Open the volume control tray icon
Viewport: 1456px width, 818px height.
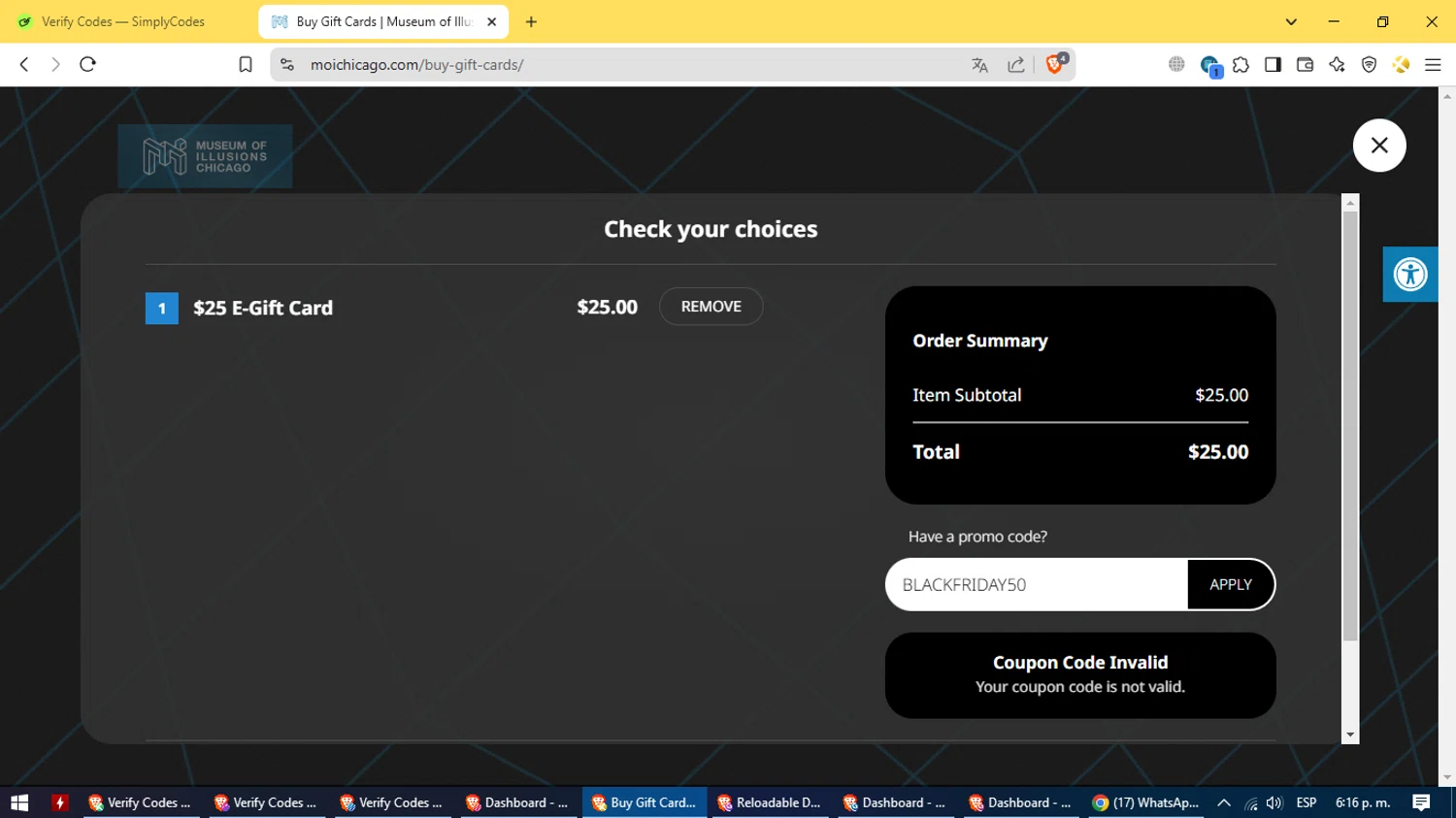pos(1274,802)
